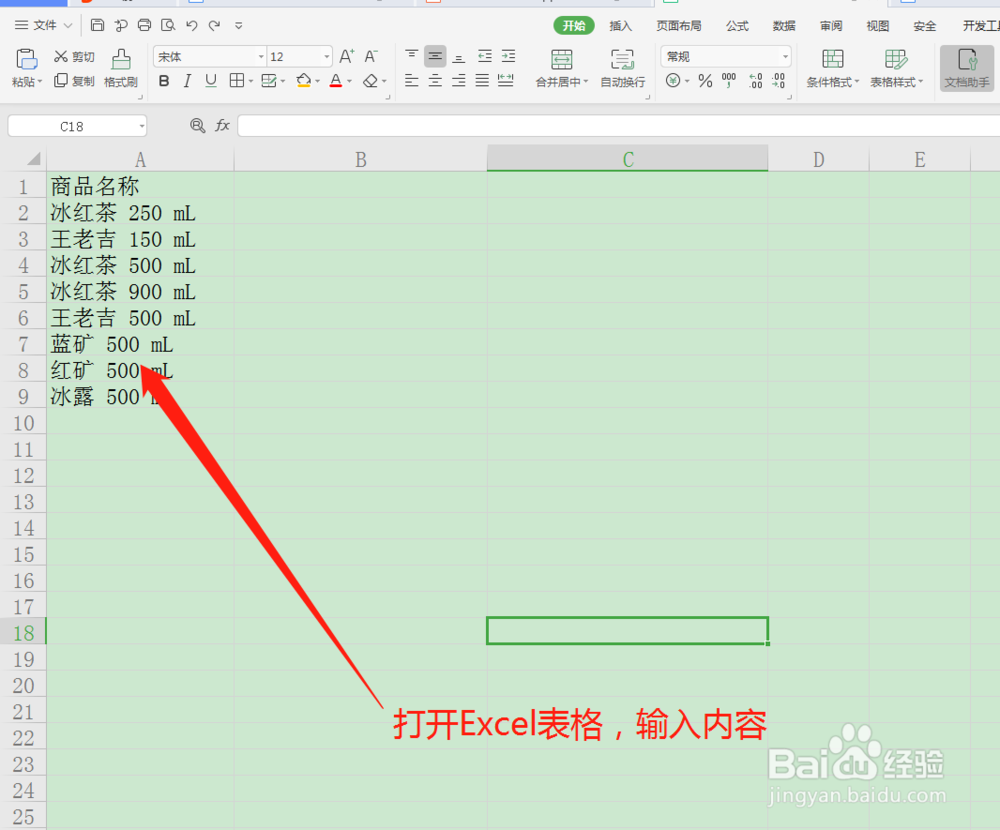Expand the paste options arrow
The height and width of the screenshot is (830, 1000).
tap(40, 82)
